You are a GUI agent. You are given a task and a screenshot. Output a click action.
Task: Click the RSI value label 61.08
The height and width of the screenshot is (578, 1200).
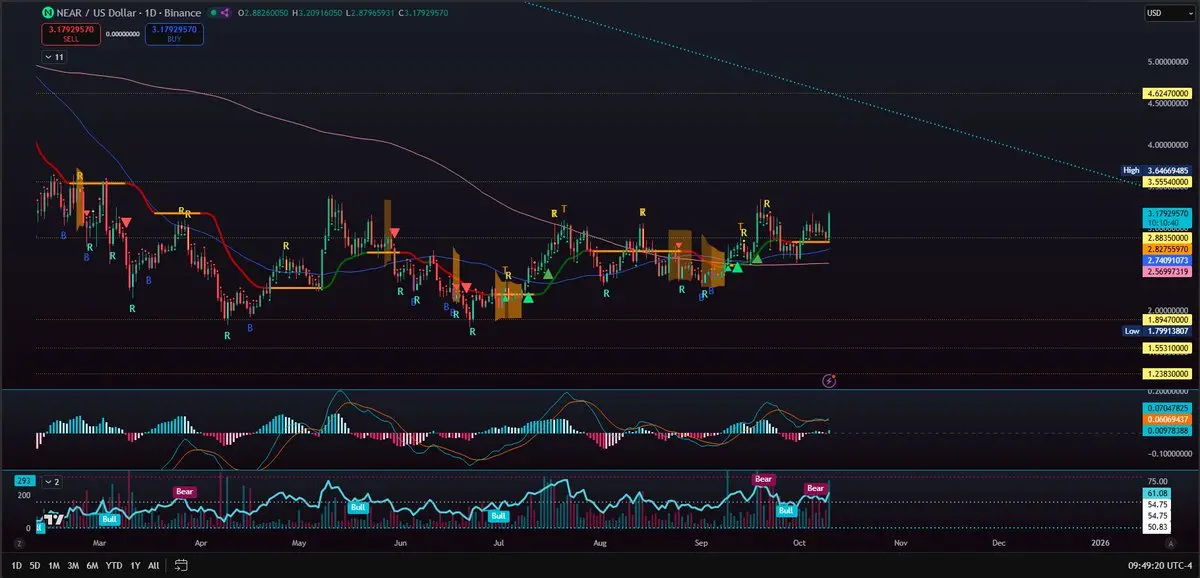click(1155, 493)
